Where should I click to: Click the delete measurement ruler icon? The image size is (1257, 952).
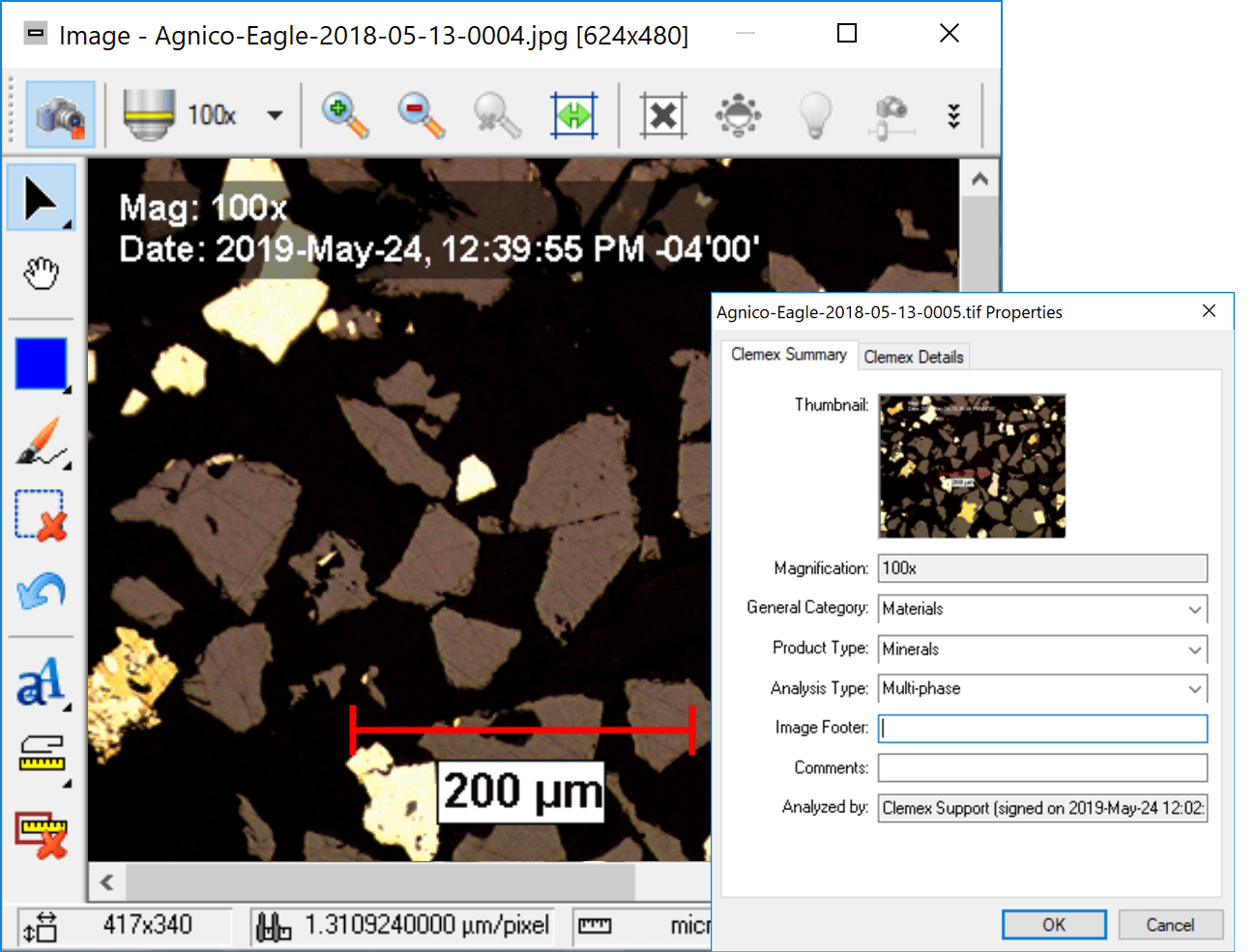click(42, 834)
